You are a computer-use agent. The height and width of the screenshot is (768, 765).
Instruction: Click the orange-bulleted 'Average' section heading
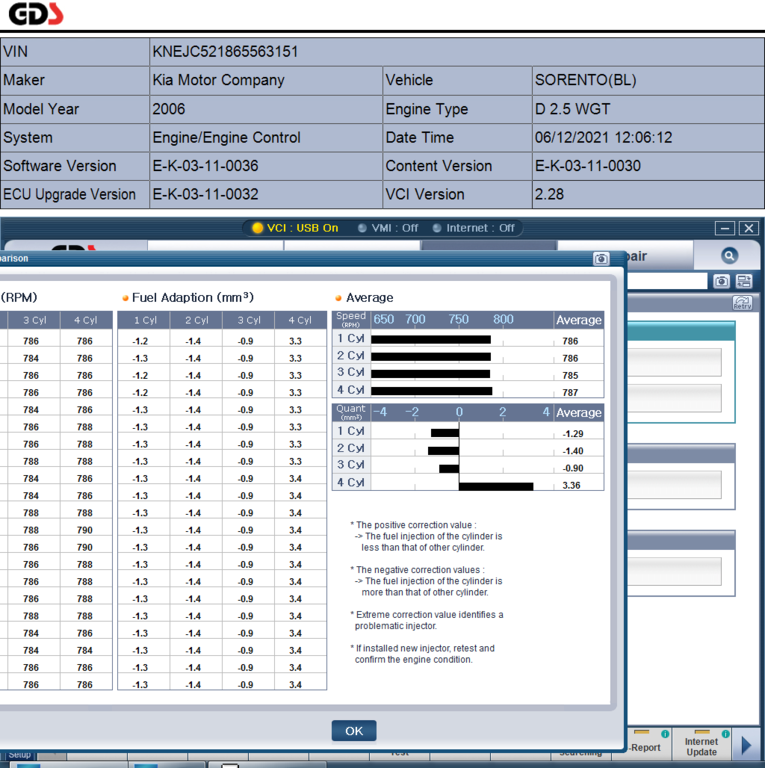coord(369,298)
